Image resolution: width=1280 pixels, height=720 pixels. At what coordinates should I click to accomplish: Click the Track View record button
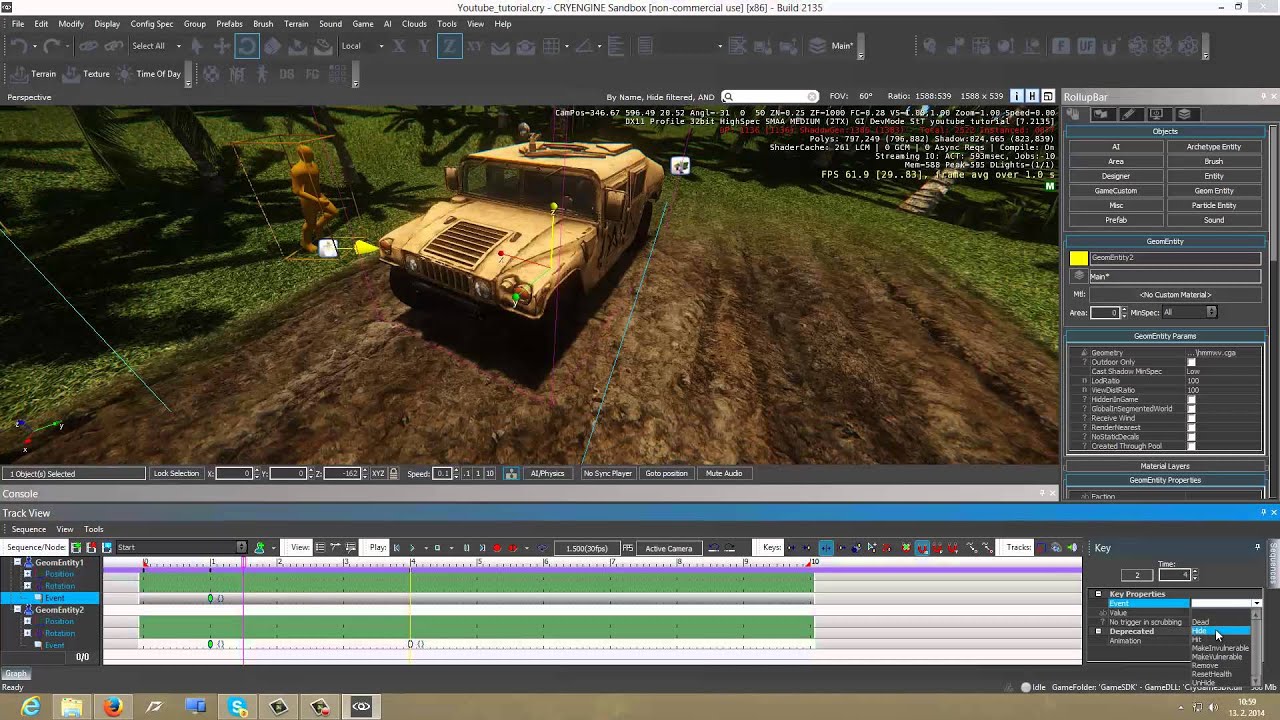tap(497, 548)
